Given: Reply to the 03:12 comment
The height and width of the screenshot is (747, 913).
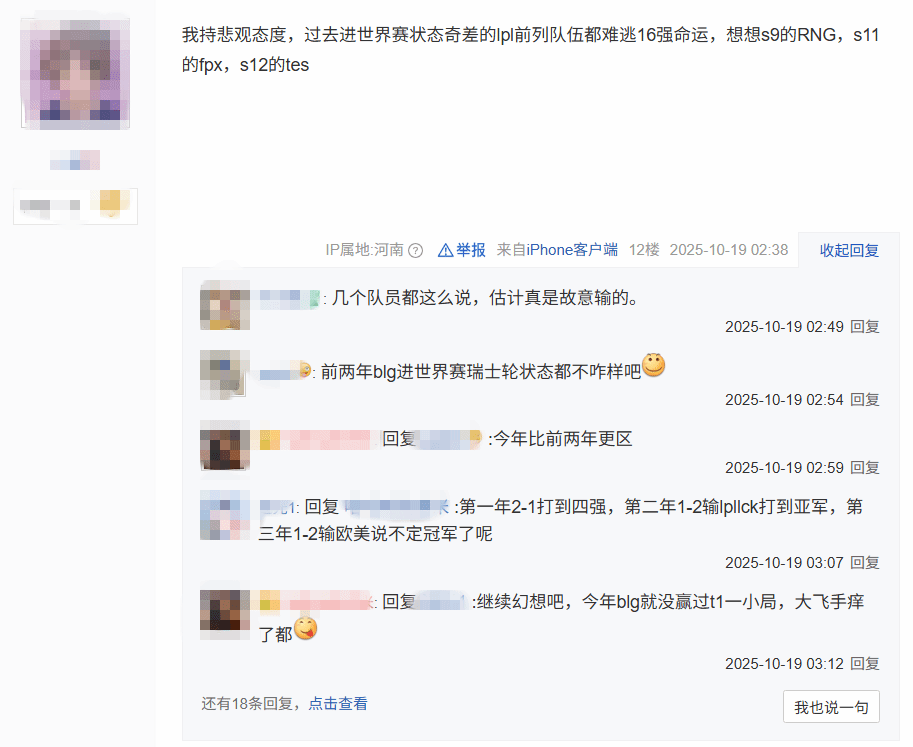Looking at the screenshot, I should pos(865,663).
